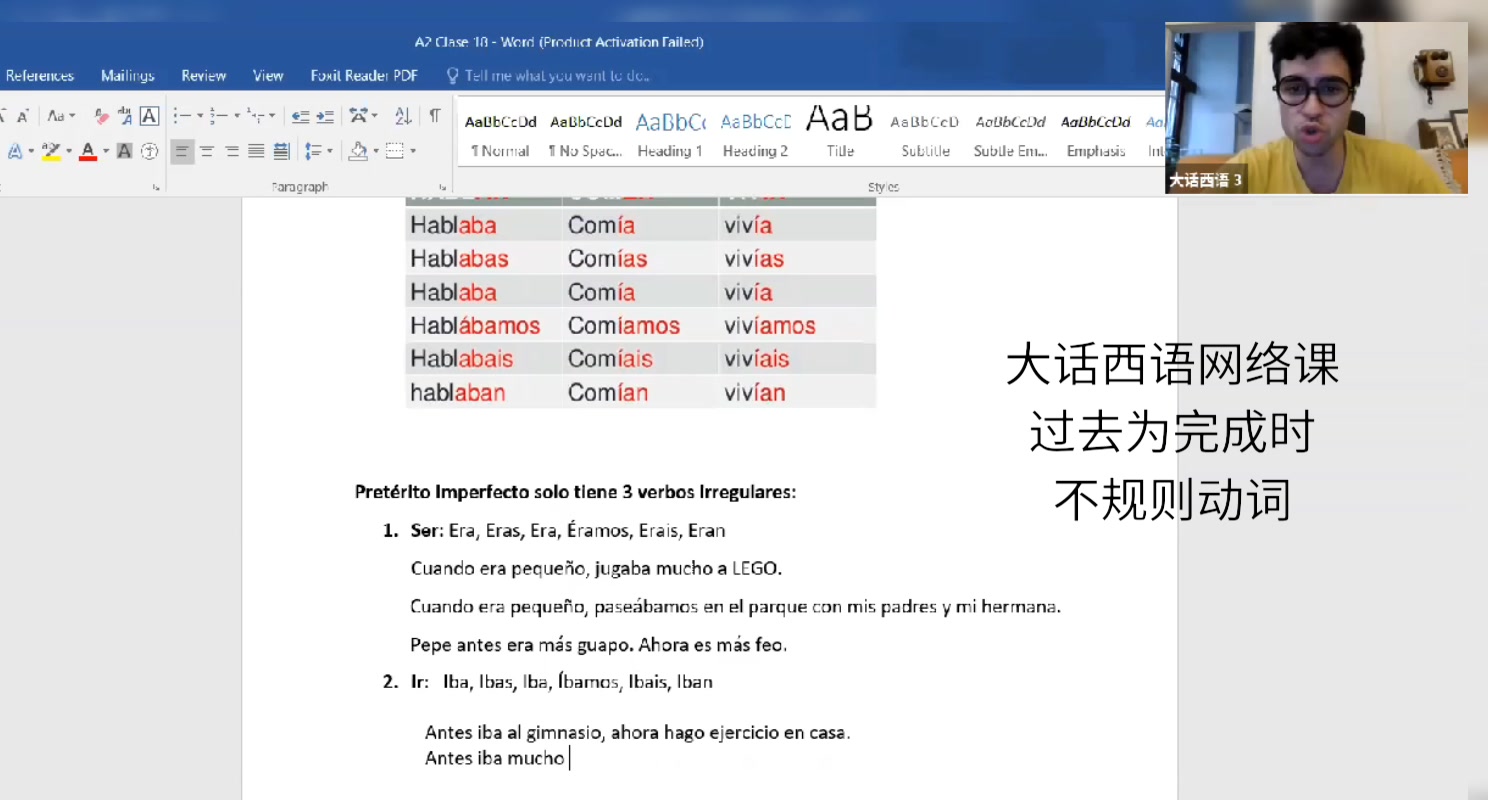Switch to the Review ribbon tab
1488x800 pixels.
coord(203,75)
